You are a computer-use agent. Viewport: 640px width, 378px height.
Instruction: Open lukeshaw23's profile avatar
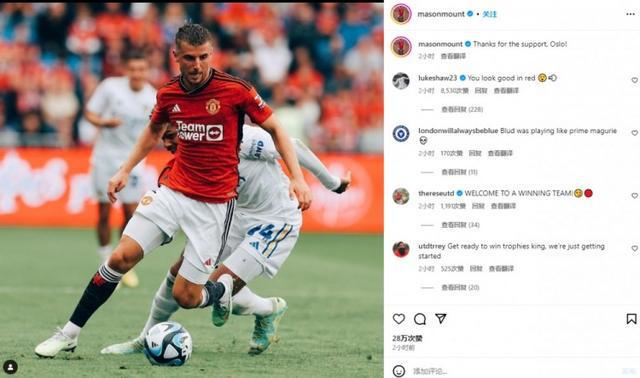[401, 81]
